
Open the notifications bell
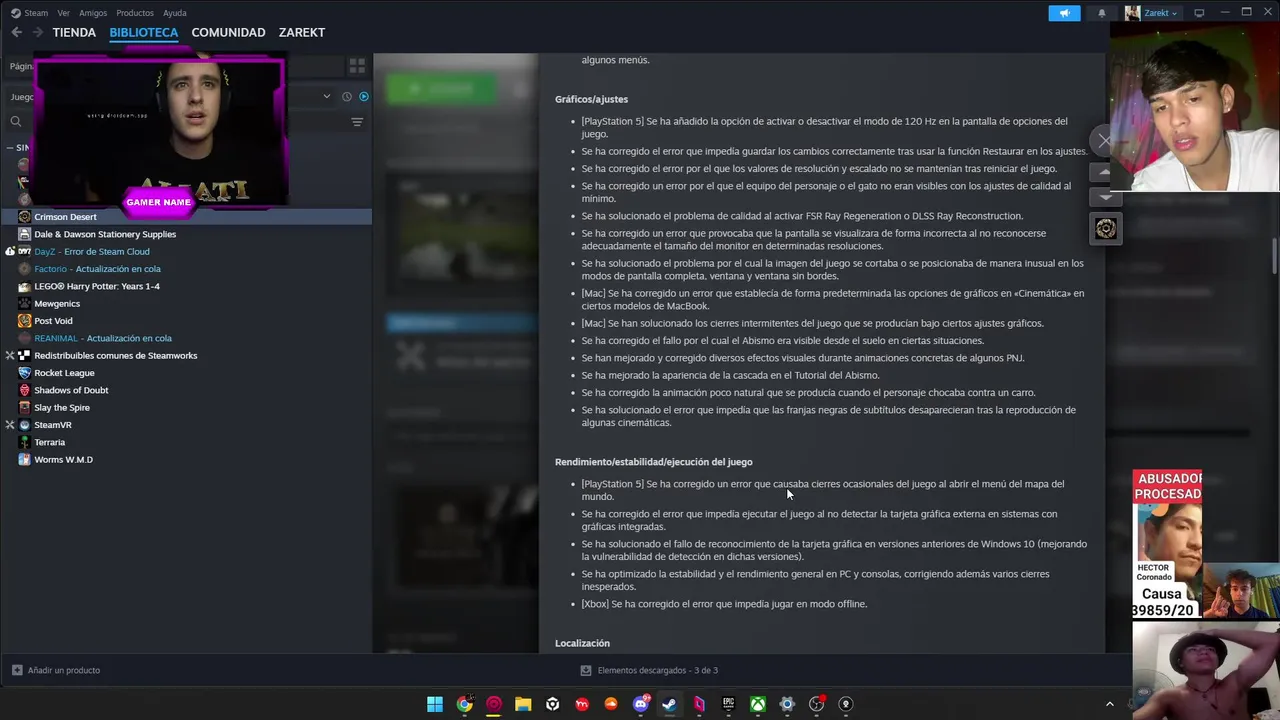click(x=1102, y=13)
